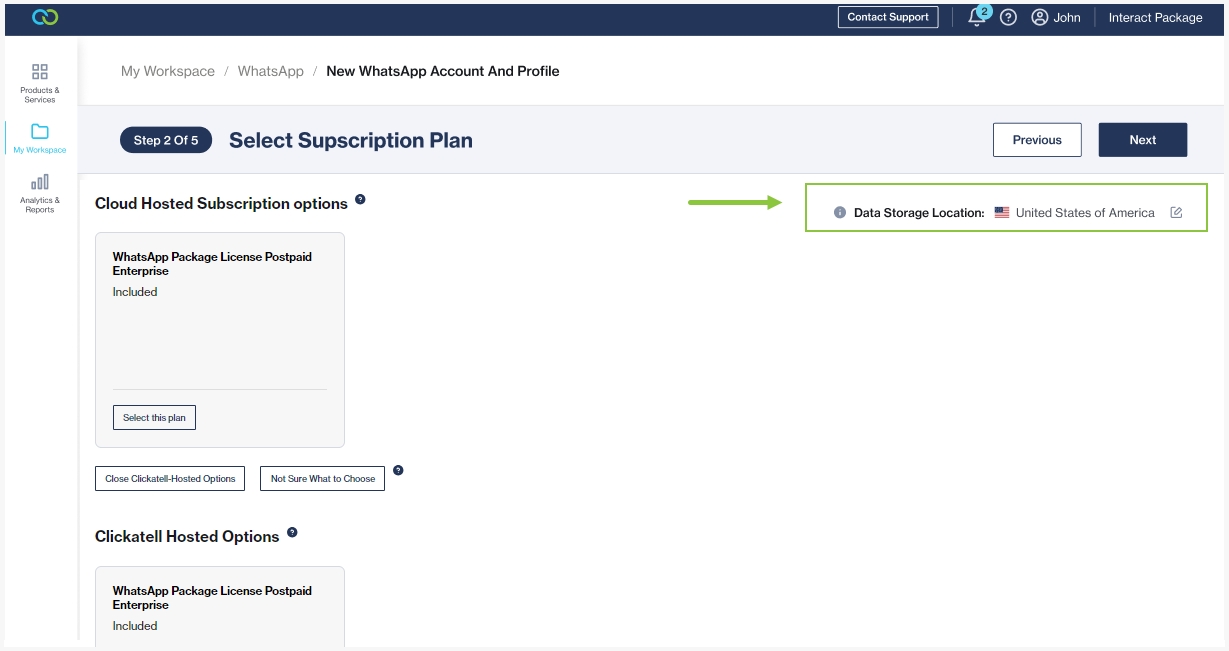
Task: Click the Contact Support button
Action: coord(888,17)
